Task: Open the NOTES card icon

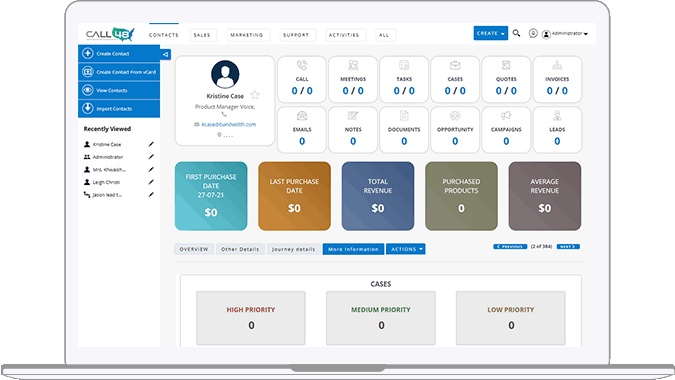Action: tap(353, 116)
